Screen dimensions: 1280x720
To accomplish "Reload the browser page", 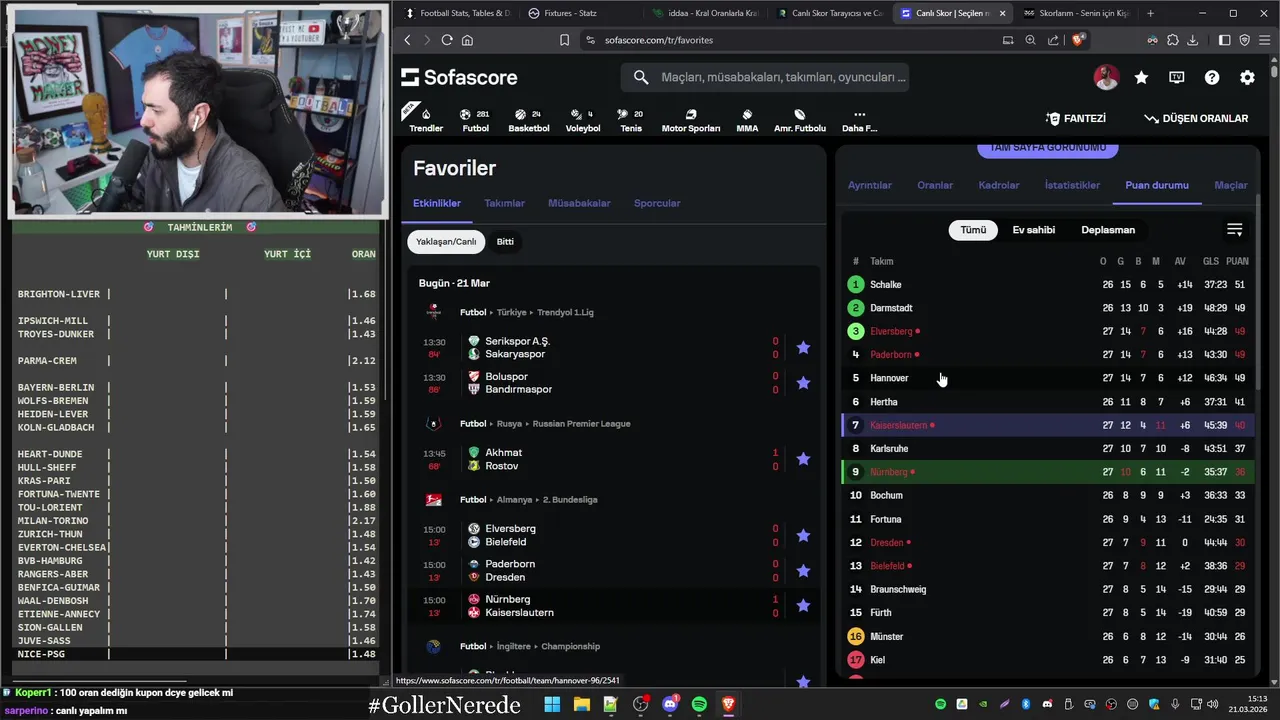I will (447, 40).
